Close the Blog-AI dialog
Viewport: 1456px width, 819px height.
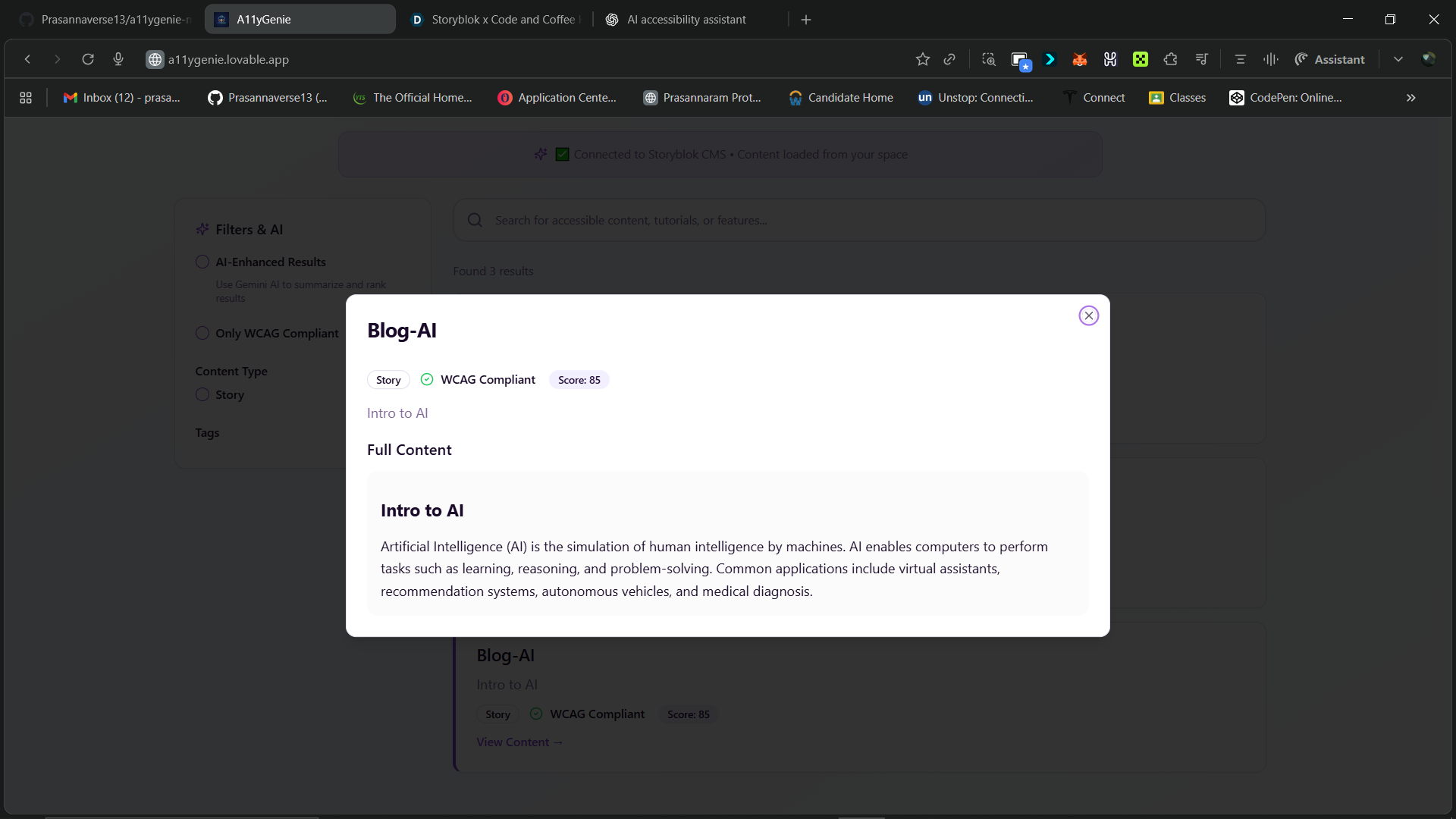tap(1088, 315)
